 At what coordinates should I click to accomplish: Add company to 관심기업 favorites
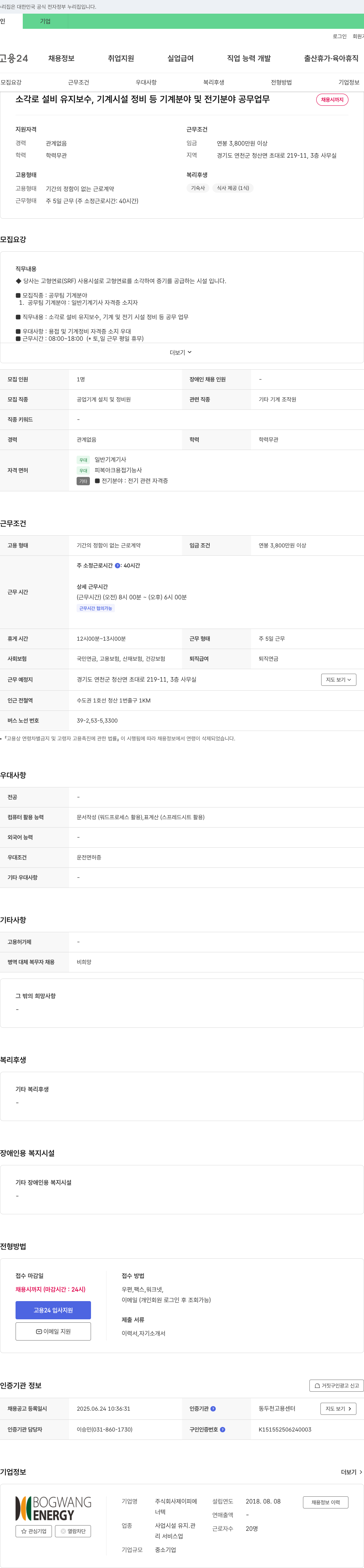point(33,1531)
